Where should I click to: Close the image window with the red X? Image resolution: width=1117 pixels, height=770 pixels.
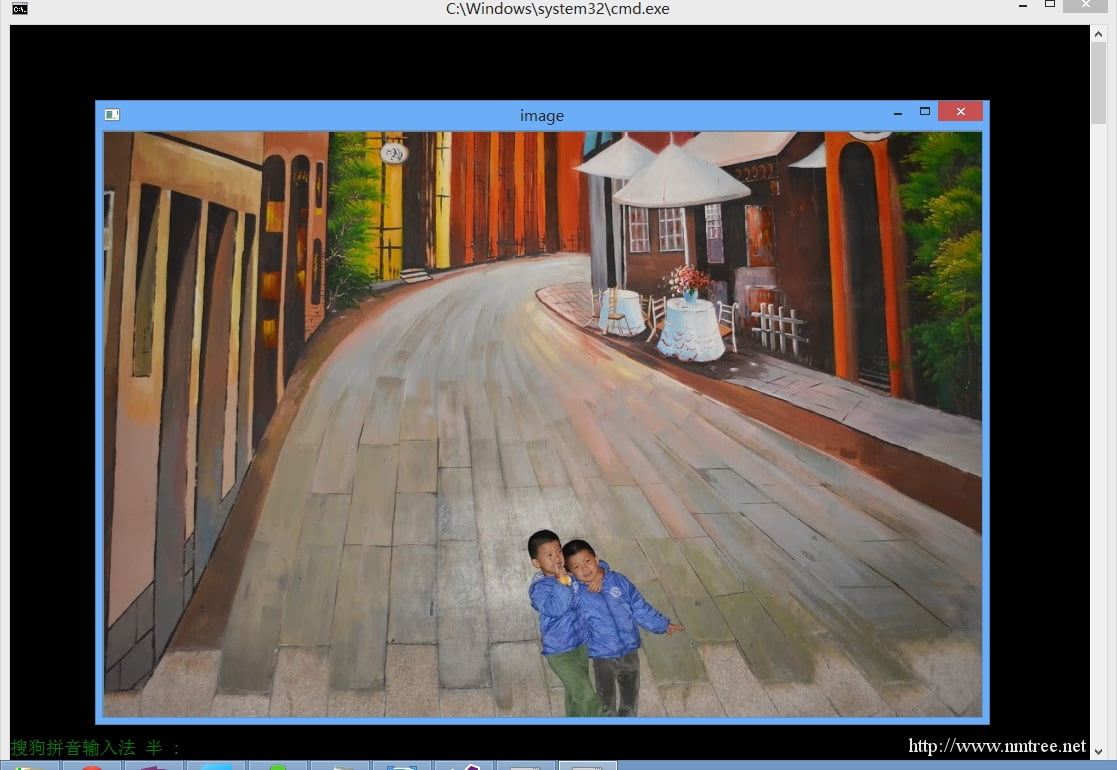(x=960, y=111)
